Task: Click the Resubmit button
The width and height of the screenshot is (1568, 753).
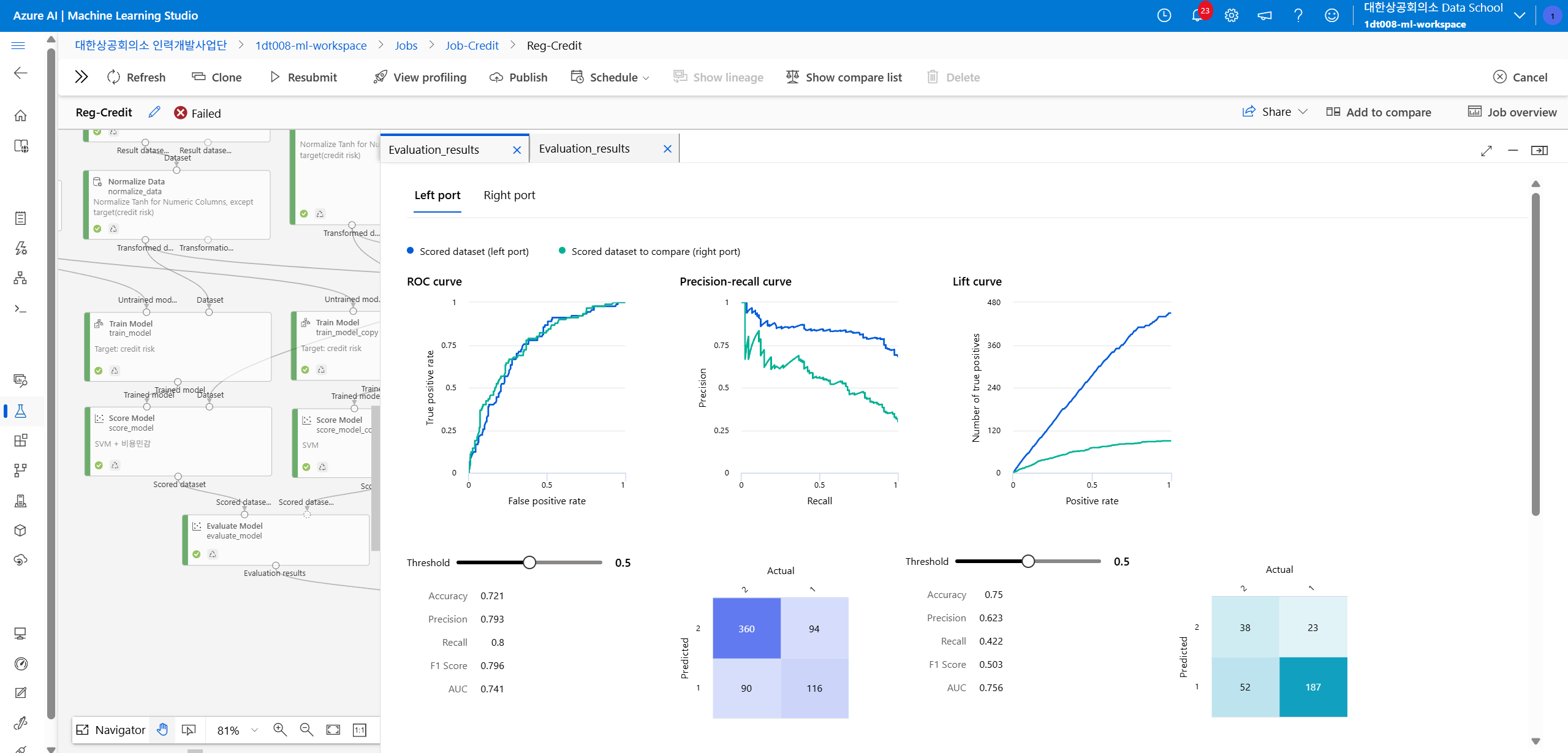Action: coord(304,77)
